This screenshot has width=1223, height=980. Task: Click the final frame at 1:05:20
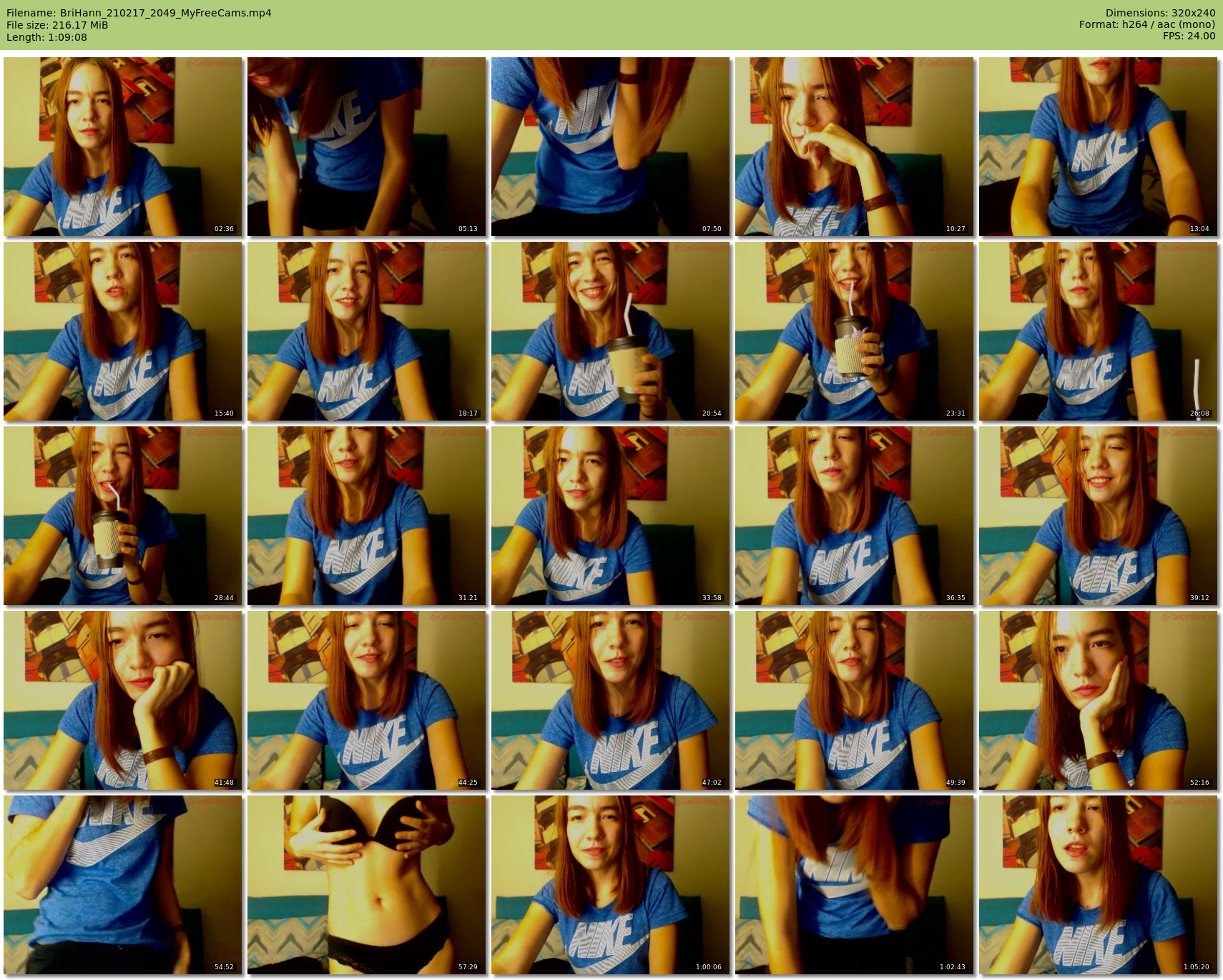[1098, 885]
